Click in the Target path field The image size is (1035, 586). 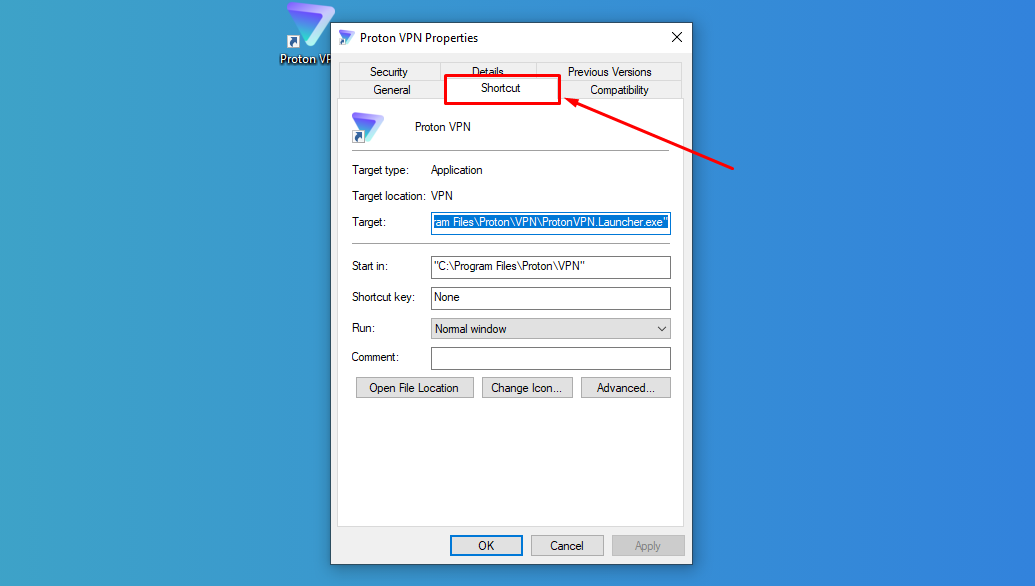click(x=551, y=222)
